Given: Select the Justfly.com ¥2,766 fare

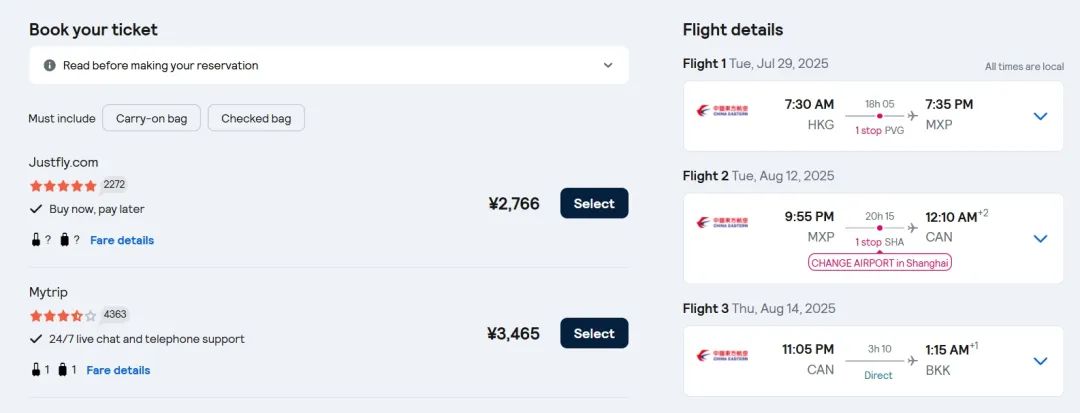Looking at the screenshot, I should (x=594, y=203).
